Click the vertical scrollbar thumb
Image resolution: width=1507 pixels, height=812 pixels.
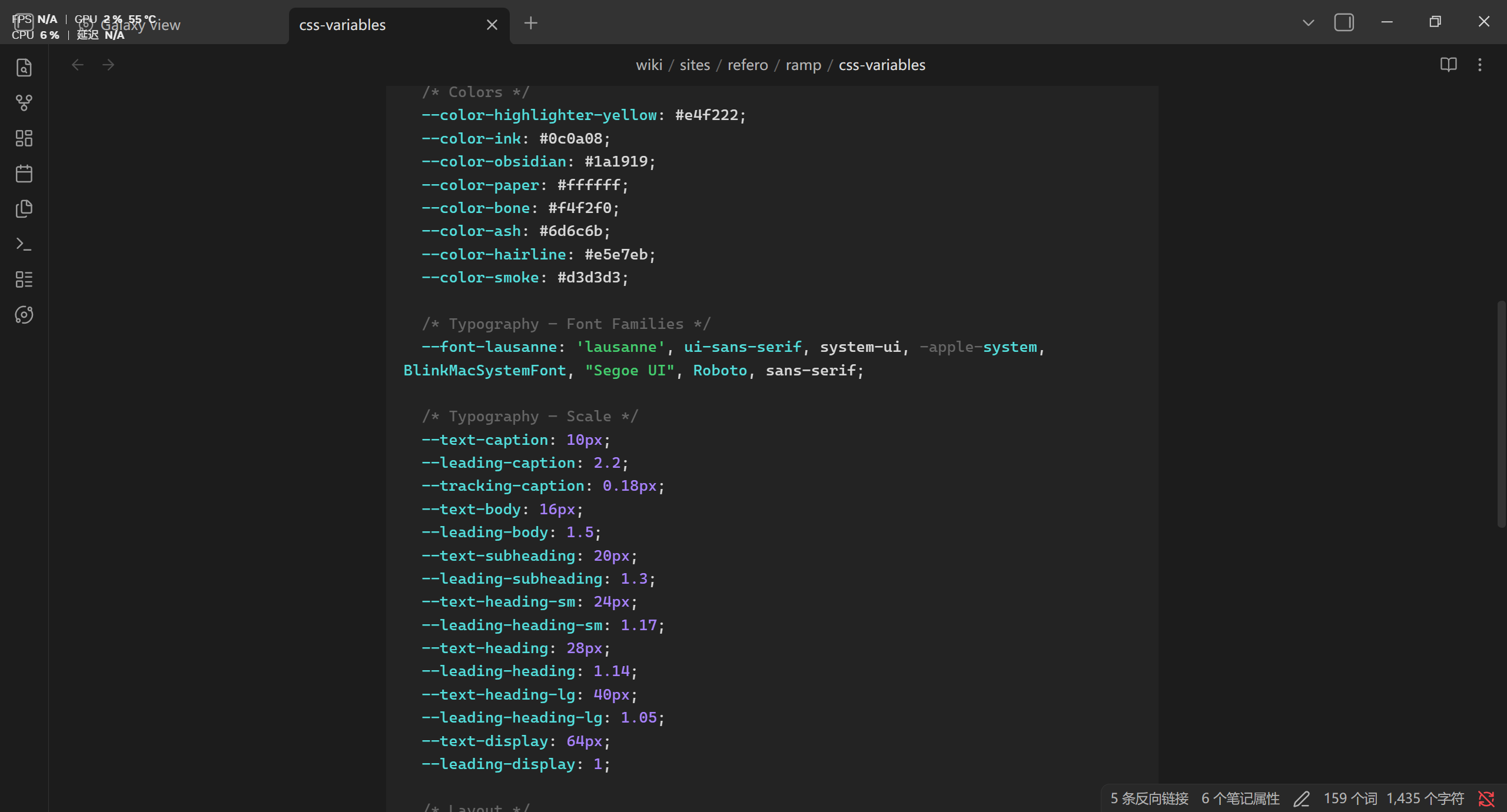coord(1501,414)
